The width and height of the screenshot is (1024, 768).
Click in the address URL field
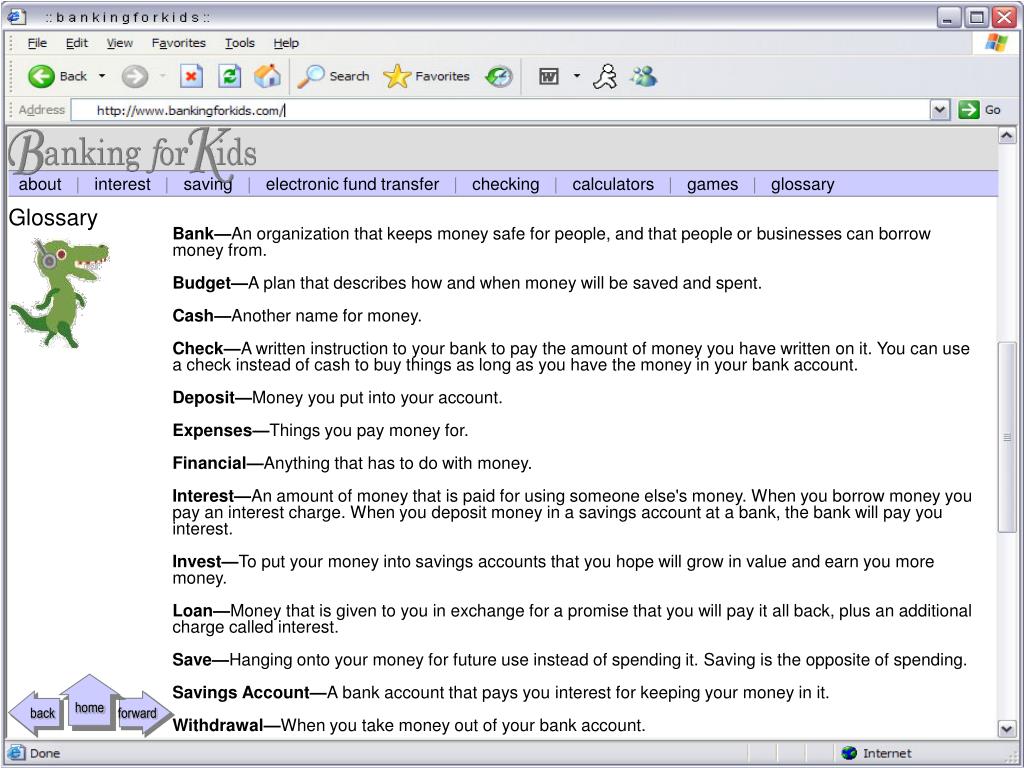click(x=500, y=110)
